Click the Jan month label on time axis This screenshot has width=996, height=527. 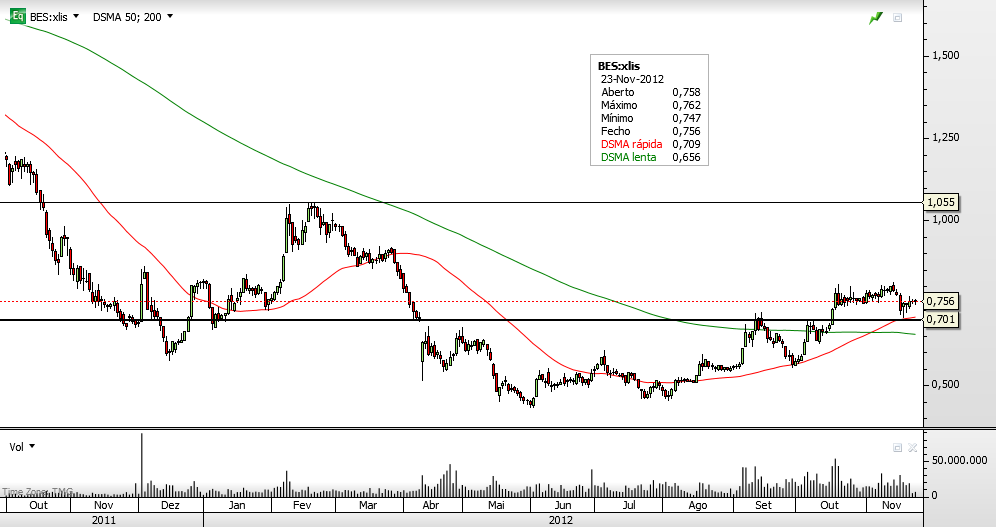tap(236, 505)
